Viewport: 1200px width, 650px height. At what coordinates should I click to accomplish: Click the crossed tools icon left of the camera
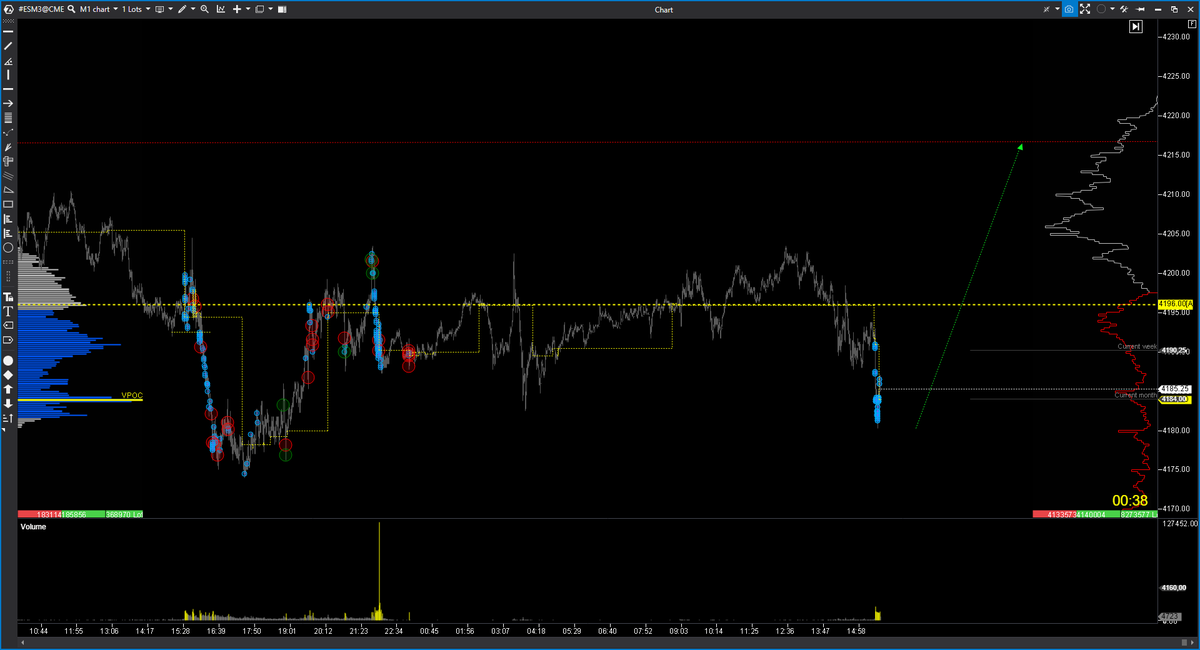click(x=1045, y=9)
